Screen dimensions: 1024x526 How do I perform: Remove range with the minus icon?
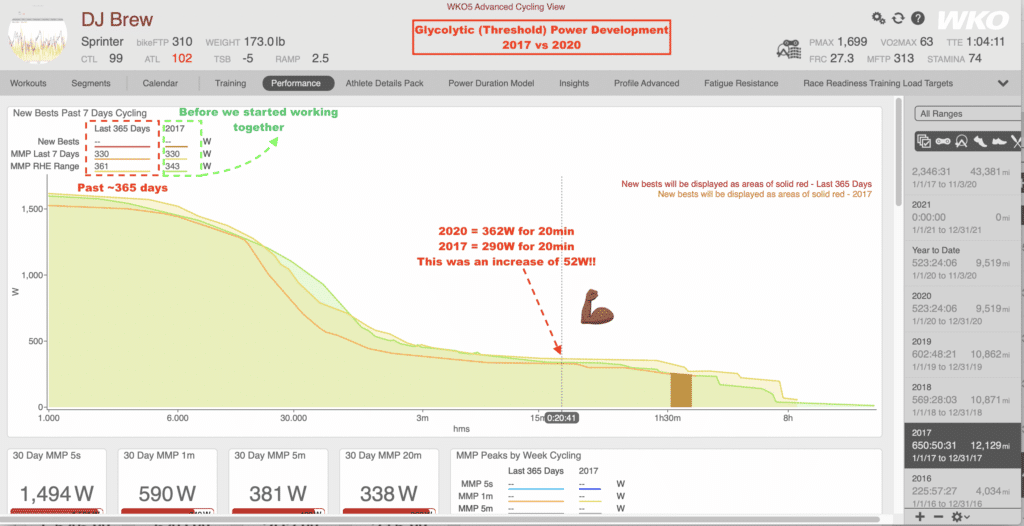(x=938, y=517)
